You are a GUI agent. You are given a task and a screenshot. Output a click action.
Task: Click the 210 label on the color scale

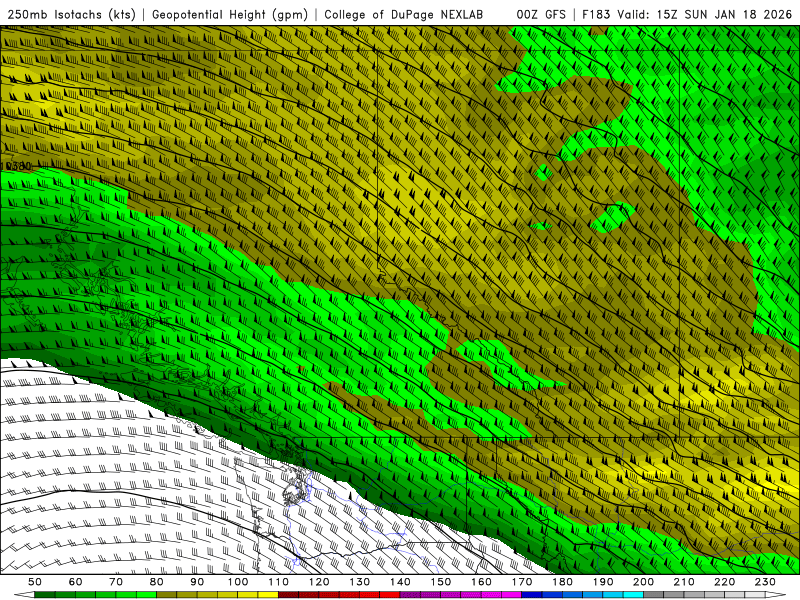684,582
